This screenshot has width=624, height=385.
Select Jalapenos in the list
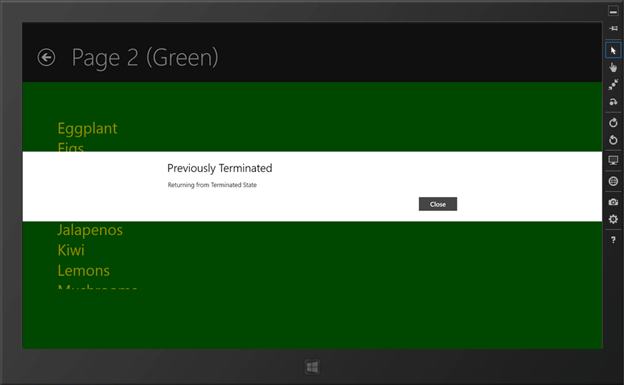pyautogui.click(x=90, y=230)
